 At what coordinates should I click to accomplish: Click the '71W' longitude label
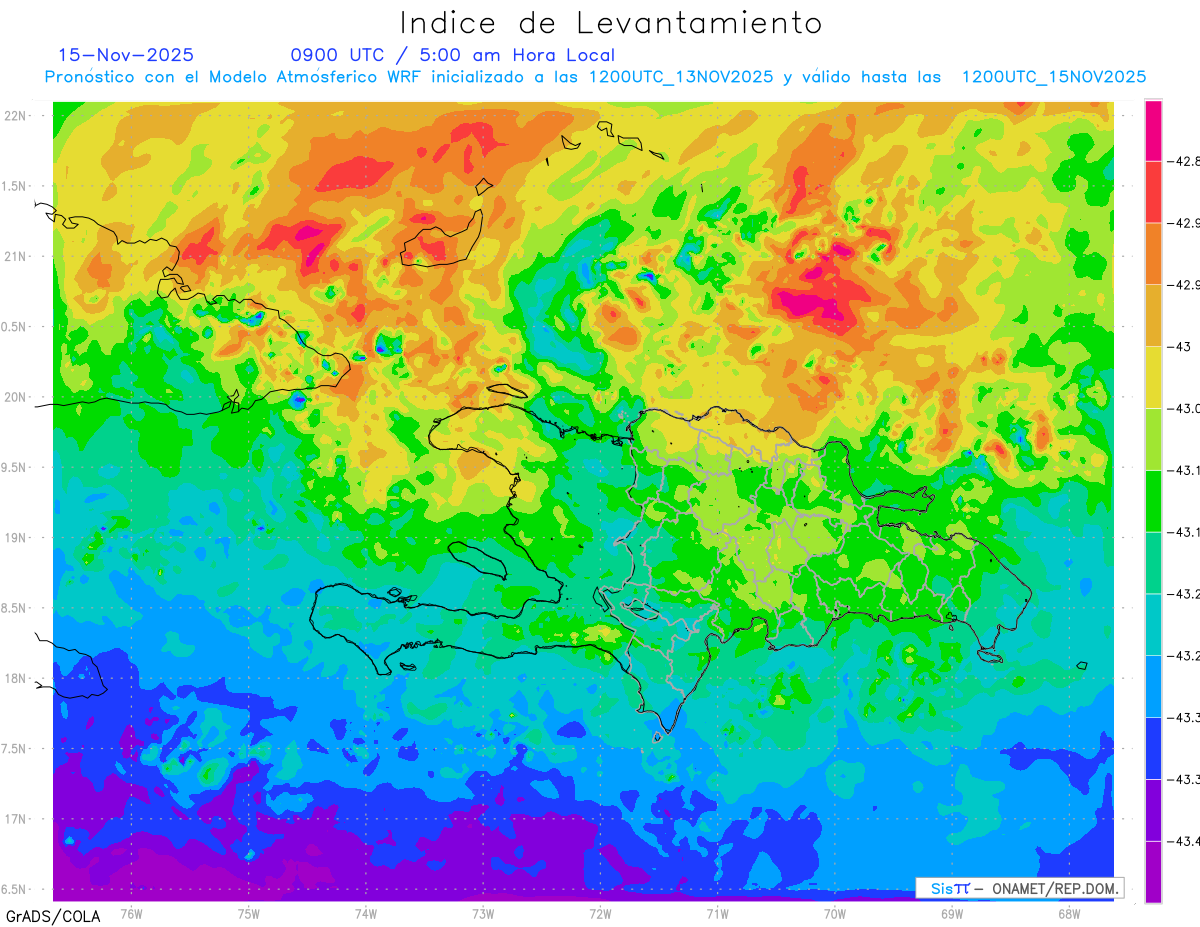coord(717,912)
